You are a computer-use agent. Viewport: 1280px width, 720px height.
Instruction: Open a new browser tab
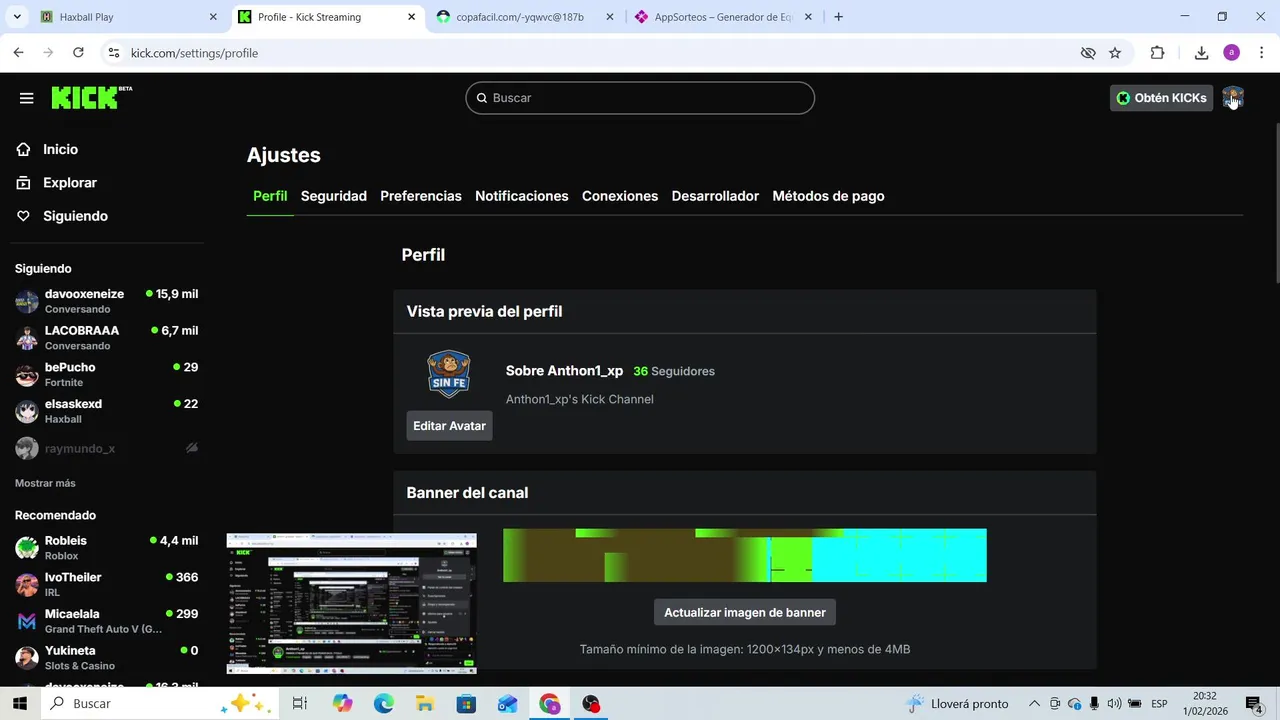[x=838, y=17]
